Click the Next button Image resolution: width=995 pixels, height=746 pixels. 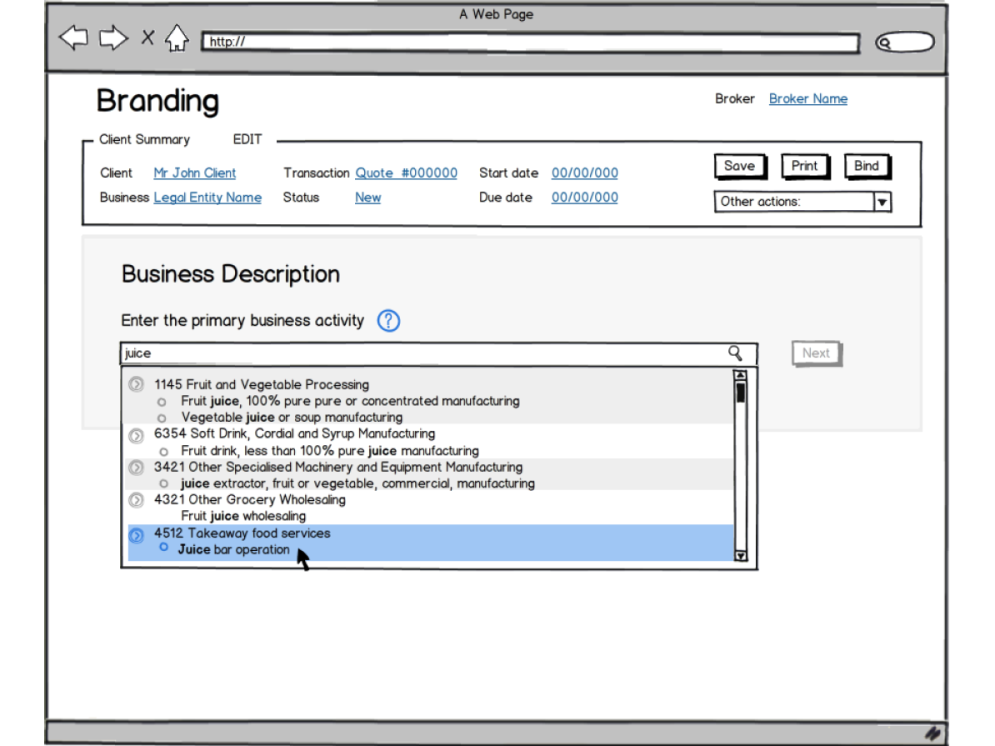click(x=817, y=353)
